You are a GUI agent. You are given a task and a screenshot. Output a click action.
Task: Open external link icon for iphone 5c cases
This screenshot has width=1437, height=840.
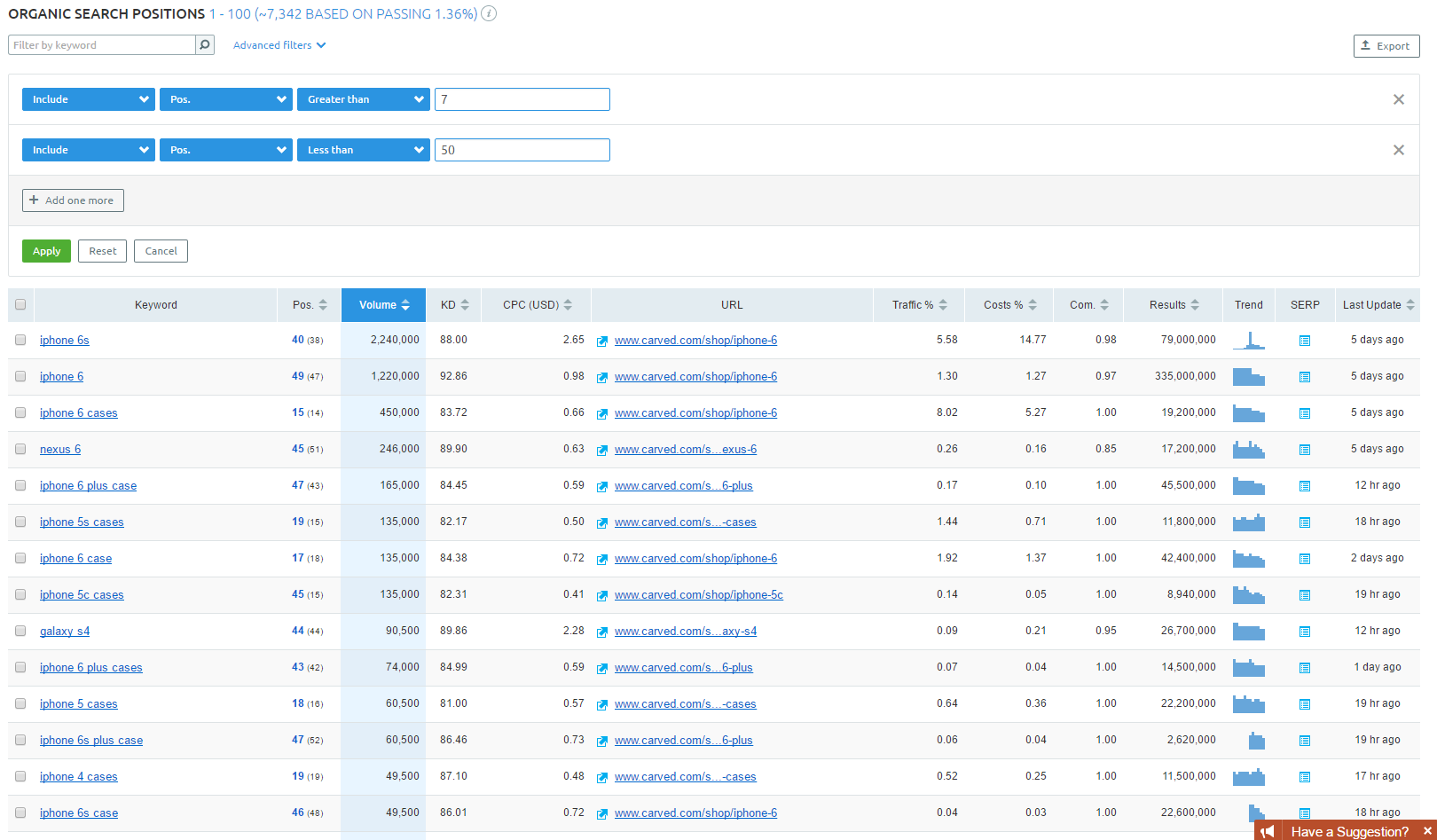pos(602,595)
